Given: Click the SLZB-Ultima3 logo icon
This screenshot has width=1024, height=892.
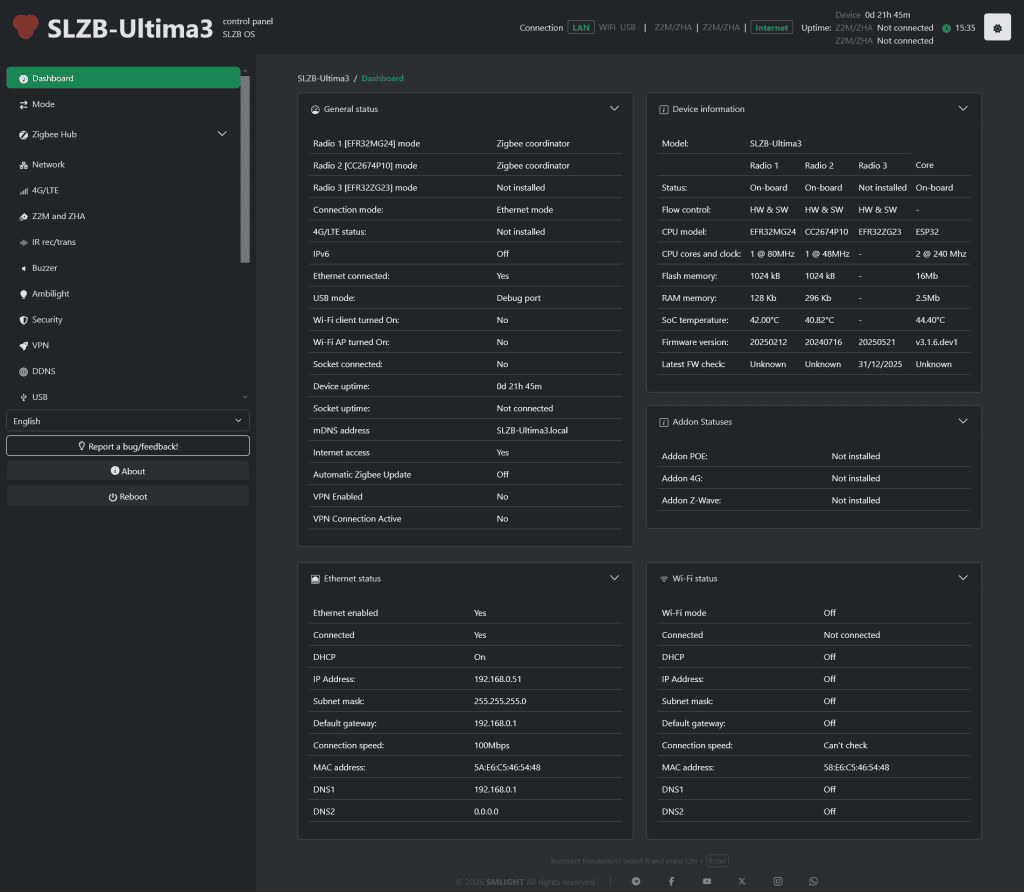Looking at the screenshot, I should pyautogui.click(x=25, y=27).
